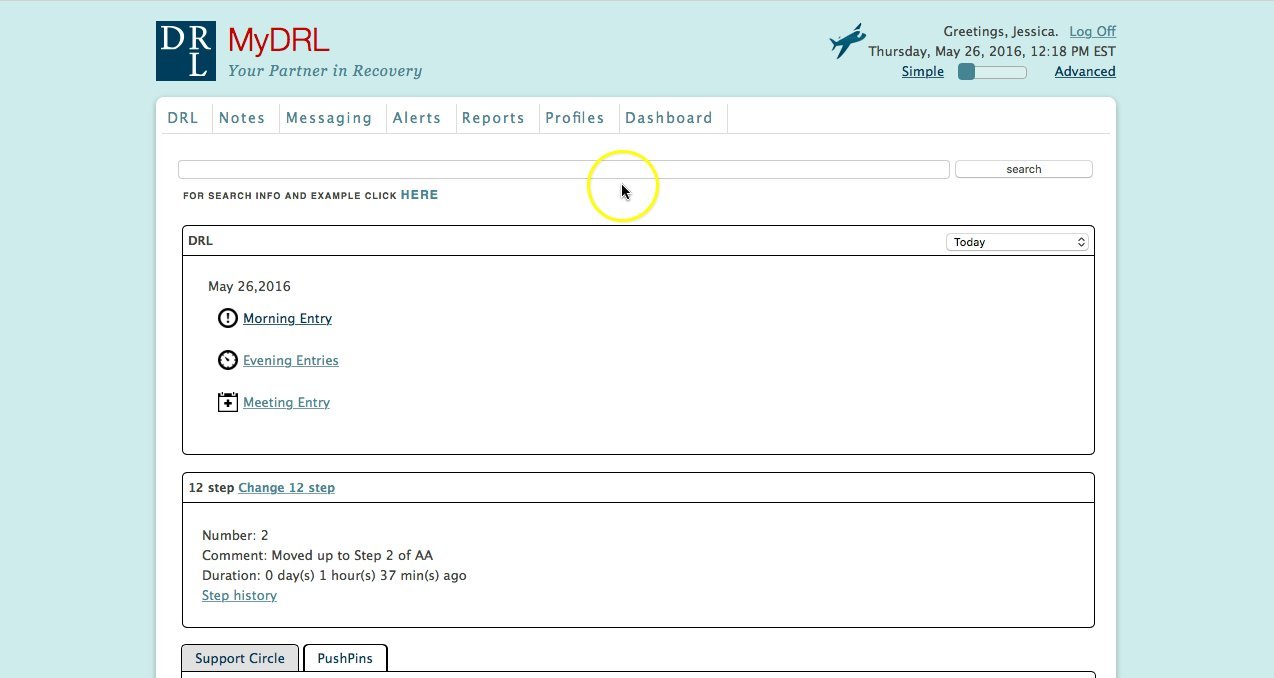Focus the search text field
The image size is (1274, 678).
coord(564,169)
